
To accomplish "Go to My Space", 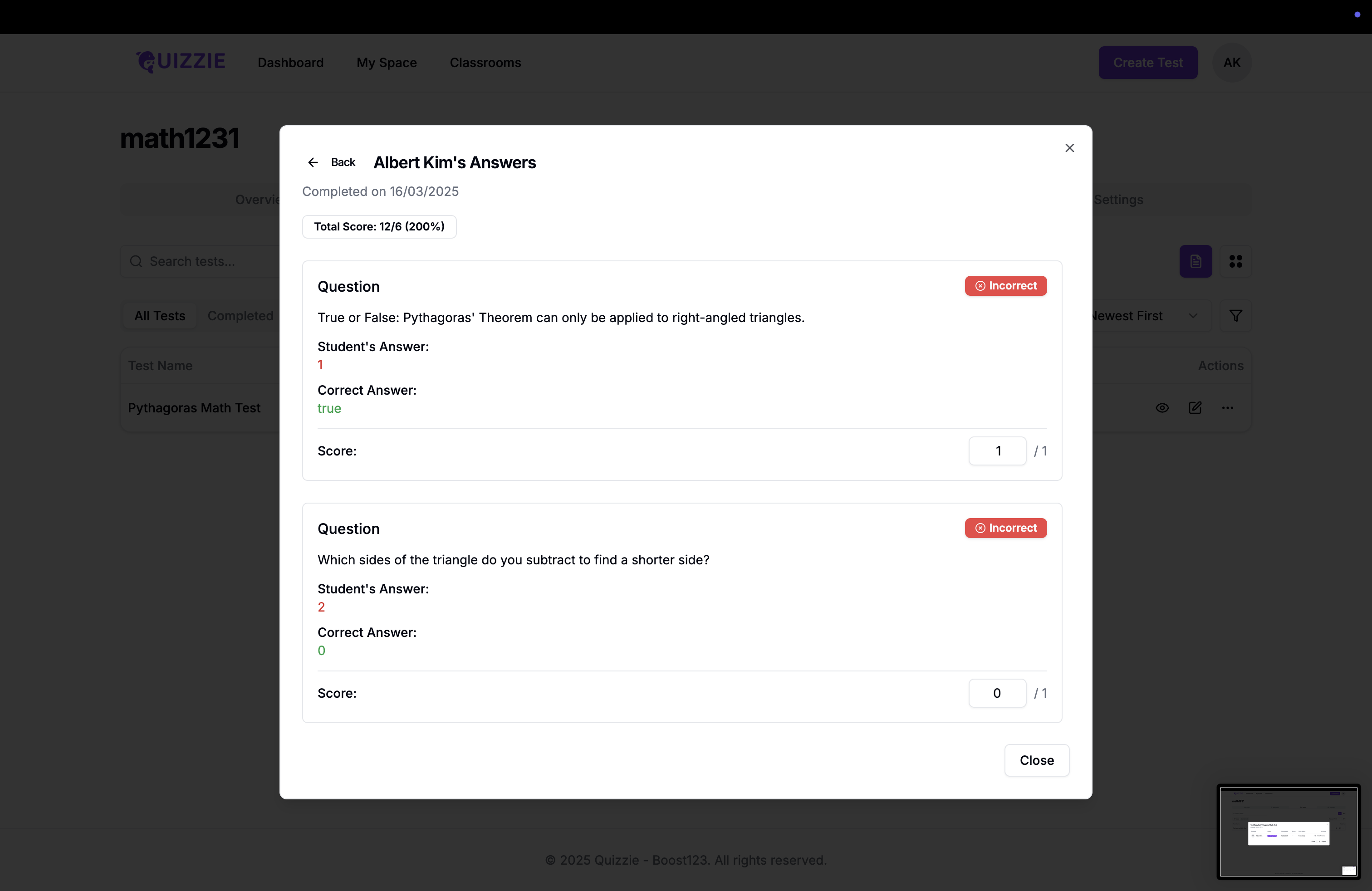I will pos(386,62).
